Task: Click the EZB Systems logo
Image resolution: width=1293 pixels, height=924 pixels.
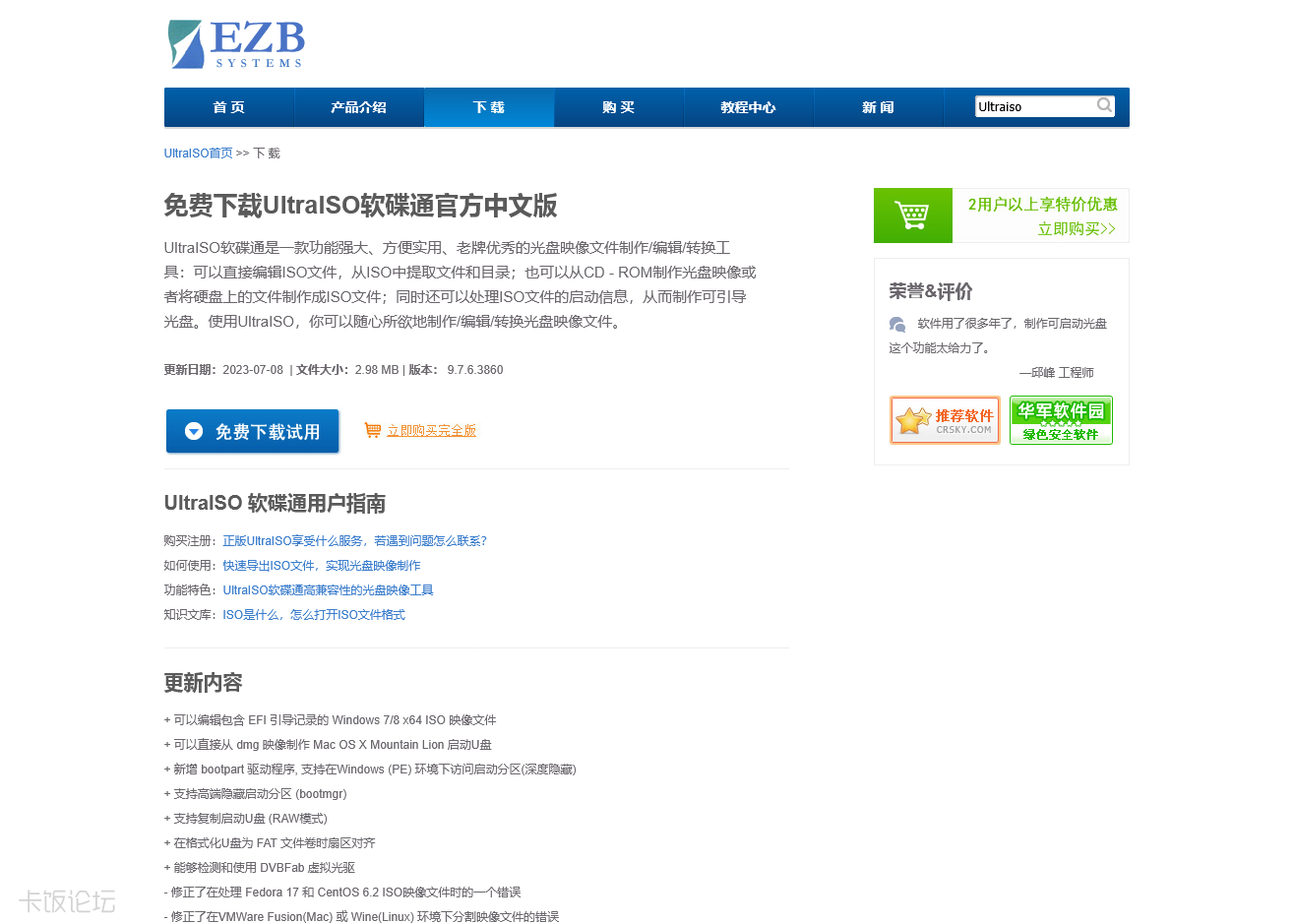Action: 235,43
